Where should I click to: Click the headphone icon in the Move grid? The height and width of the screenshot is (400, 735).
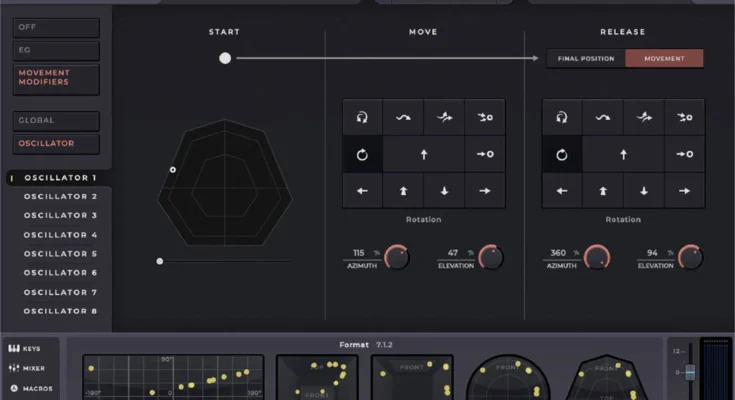(362, 118)
